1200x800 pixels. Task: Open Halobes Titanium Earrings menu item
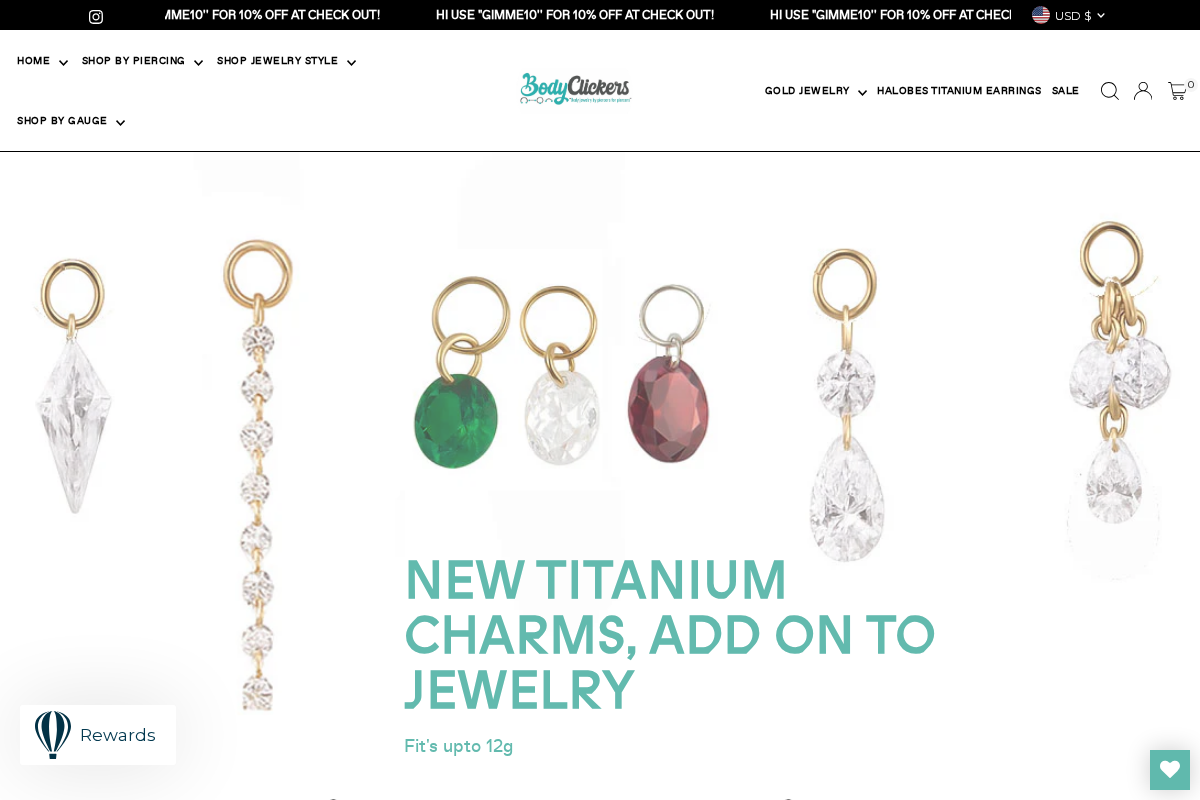tap(959, 91)
